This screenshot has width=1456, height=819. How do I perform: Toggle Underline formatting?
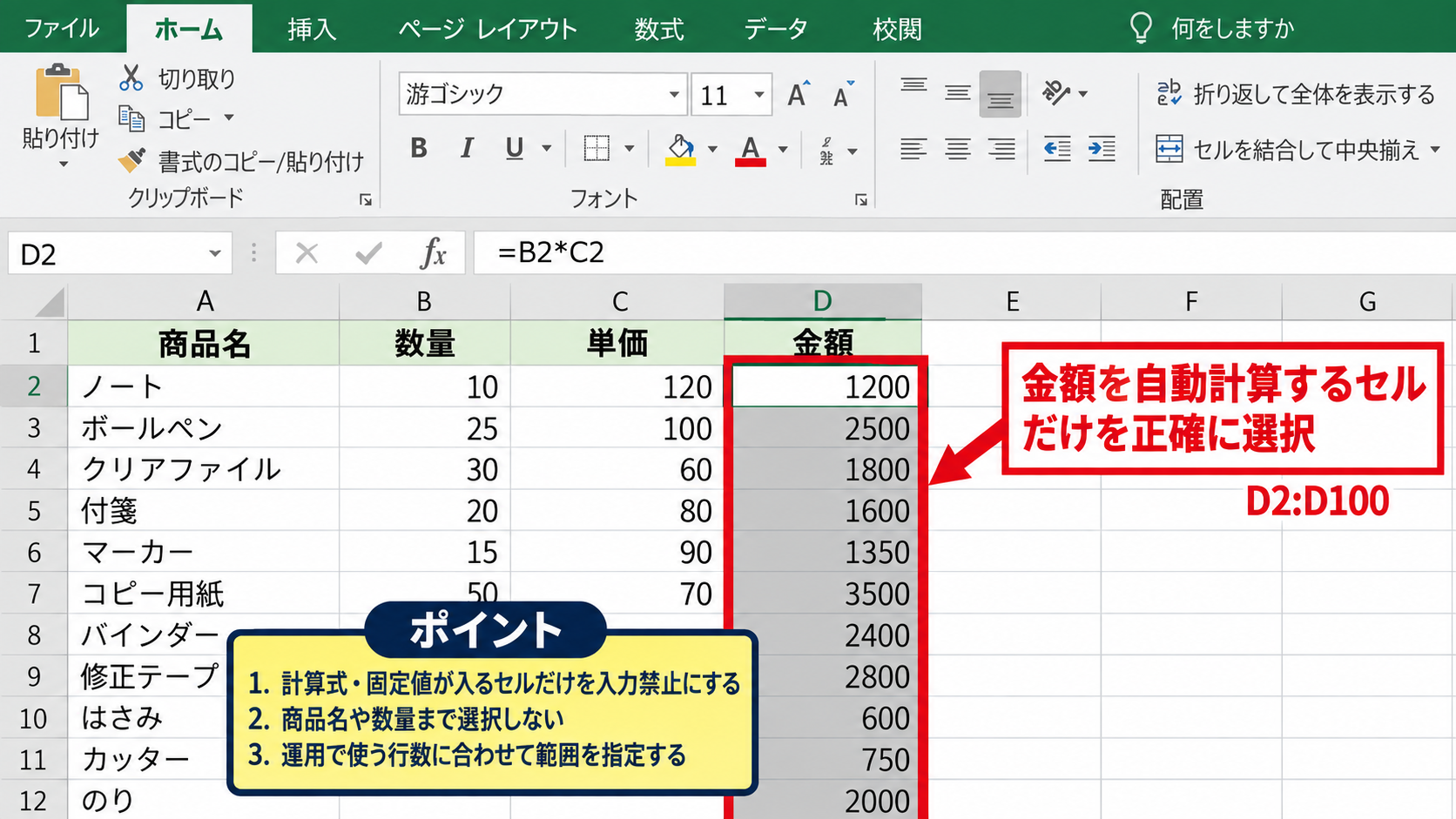(515, 149)
